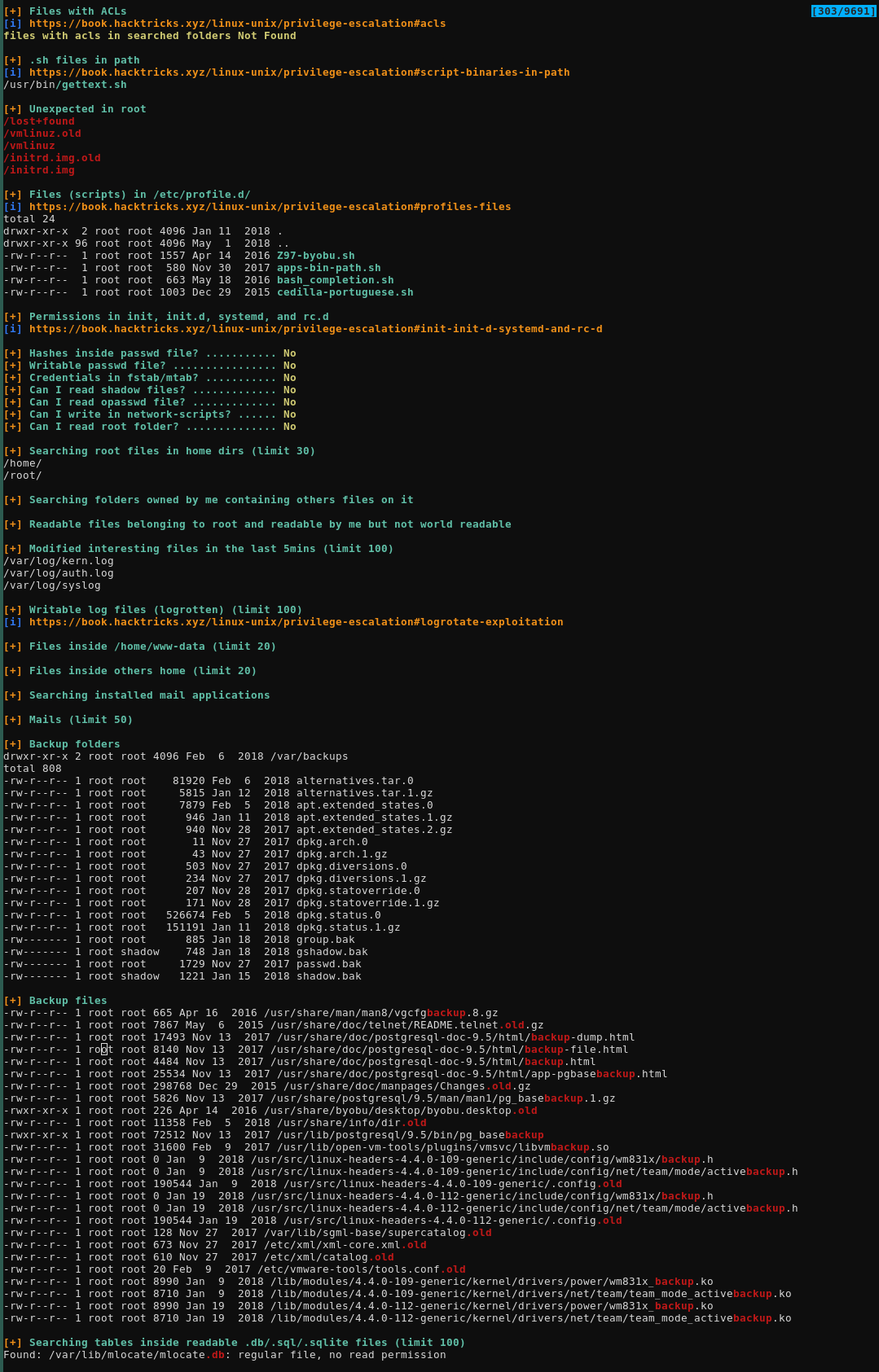879x1372 pixels.
Task: Click the cedilla-portuguese.sh filename
Action: tap(345, 292)
